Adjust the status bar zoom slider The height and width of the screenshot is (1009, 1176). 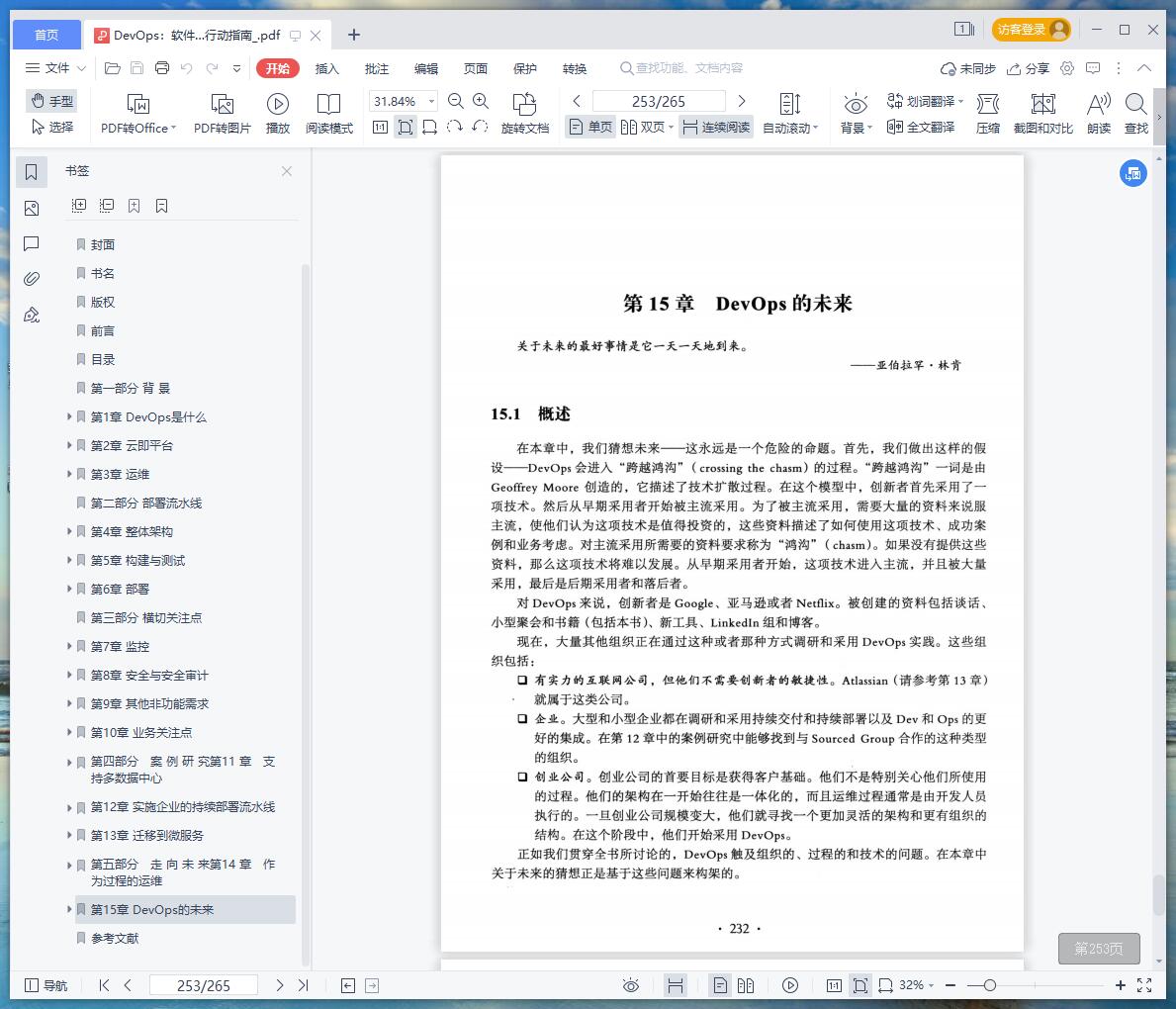pyautogui.click(x=989, y=985)
